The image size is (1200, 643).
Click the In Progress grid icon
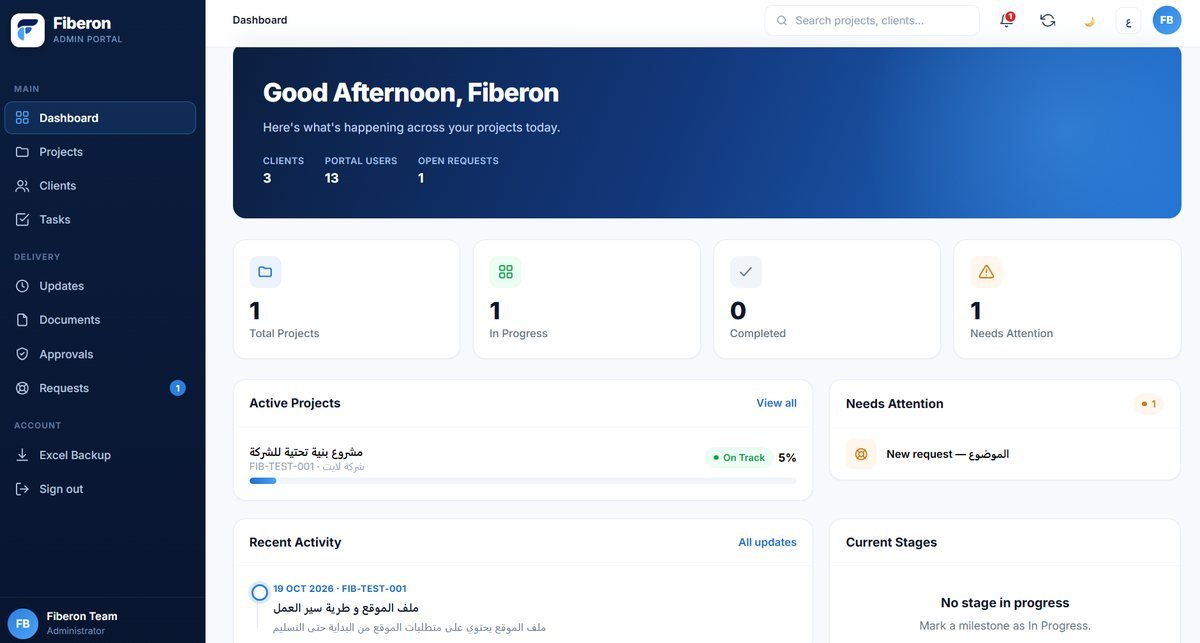pyautogui.click(x=505, y=272)
